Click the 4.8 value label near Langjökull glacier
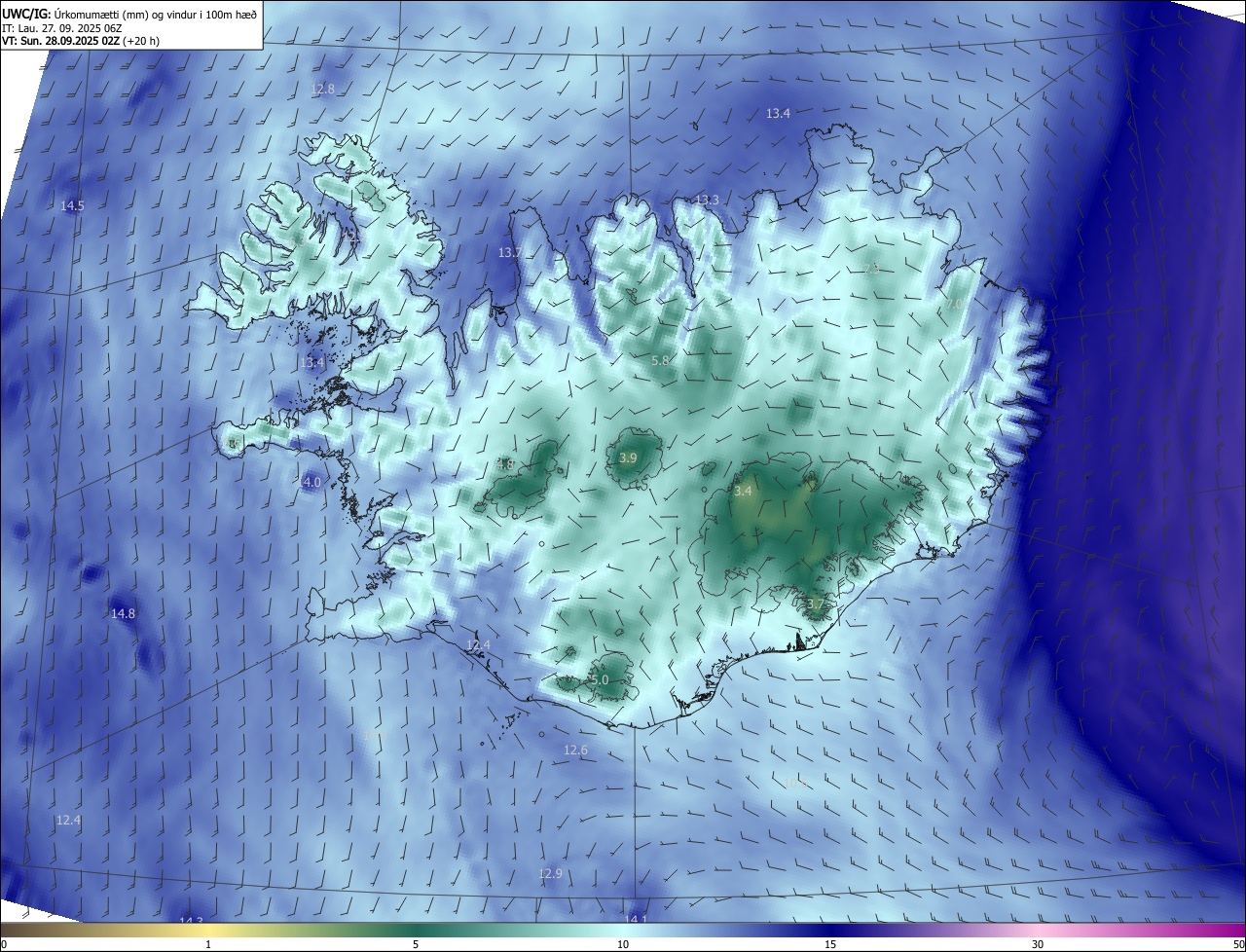1246x952 pixels. (x=505, y=464)
